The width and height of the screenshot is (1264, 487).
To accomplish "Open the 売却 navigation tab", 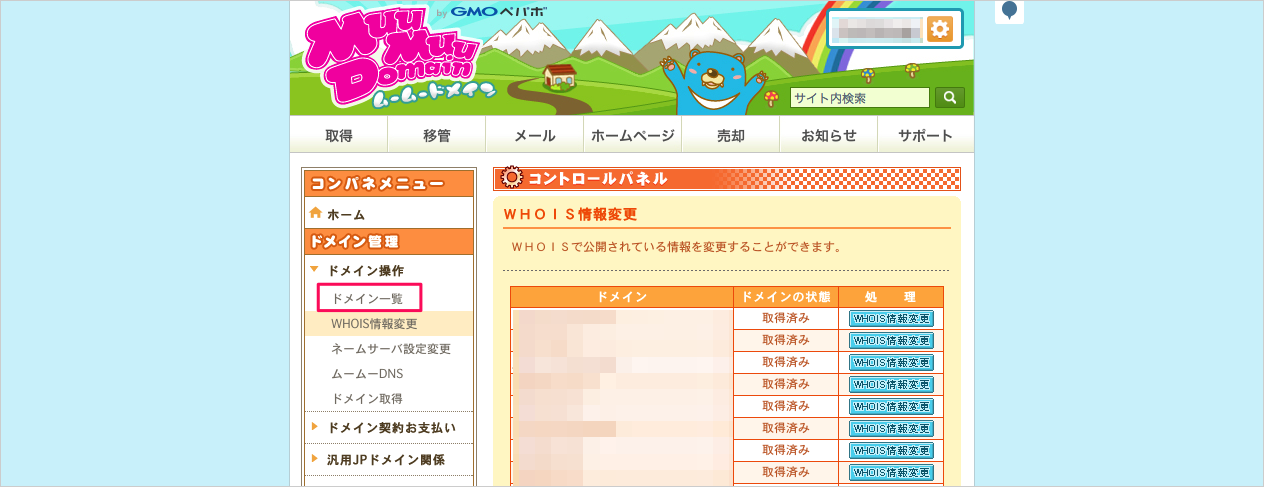I will point(731,135).
